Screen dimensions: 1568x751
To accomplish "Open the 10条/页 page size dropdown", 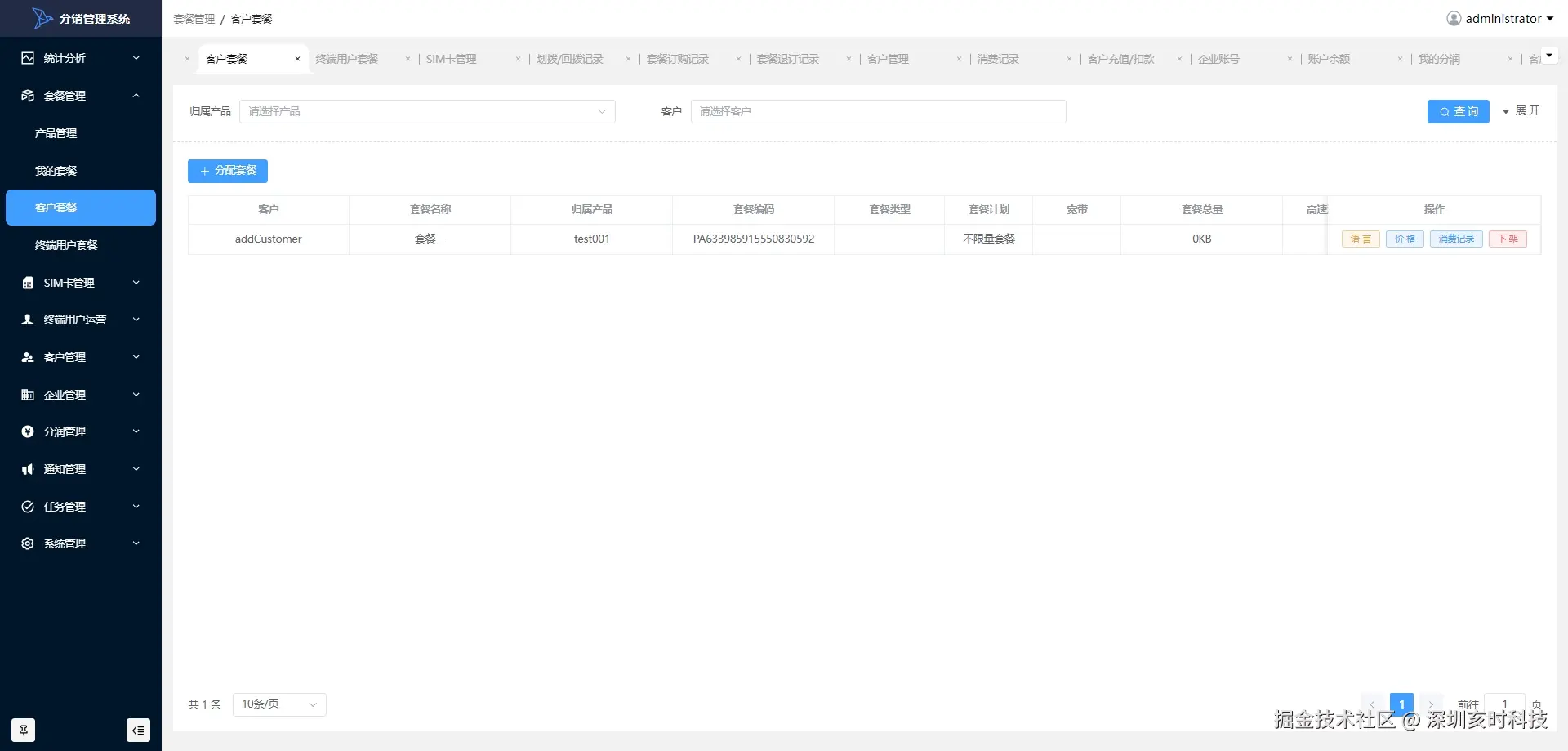I will (279, 704).
